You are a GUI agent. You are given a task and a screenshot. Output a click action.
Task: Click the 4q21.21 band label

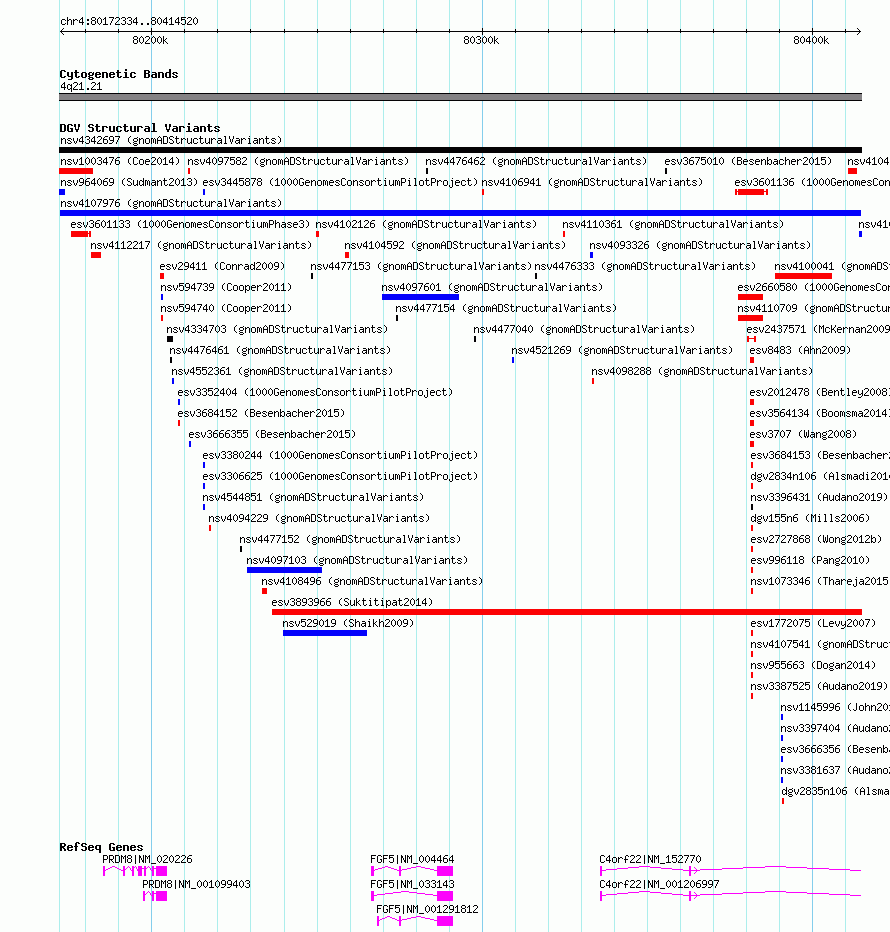click(81, 86)
